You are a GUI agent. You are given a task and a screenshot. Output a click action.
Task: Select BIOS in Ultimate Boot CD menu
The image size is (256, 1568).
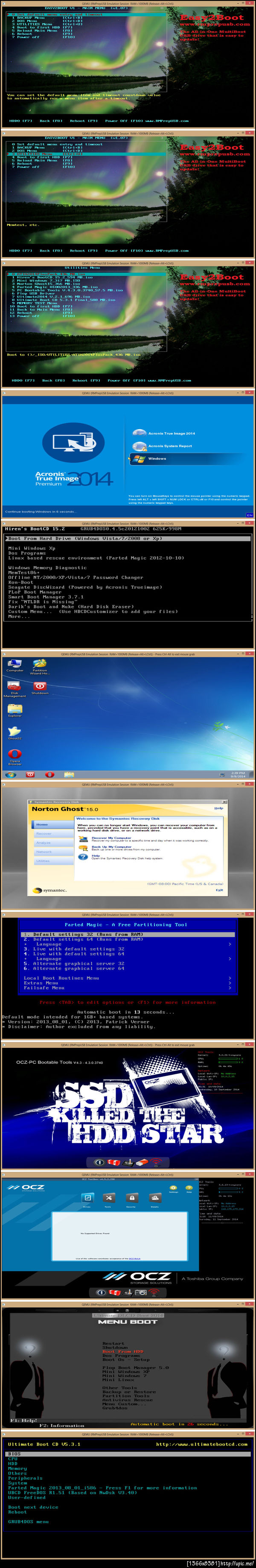tap(128, 1454)
